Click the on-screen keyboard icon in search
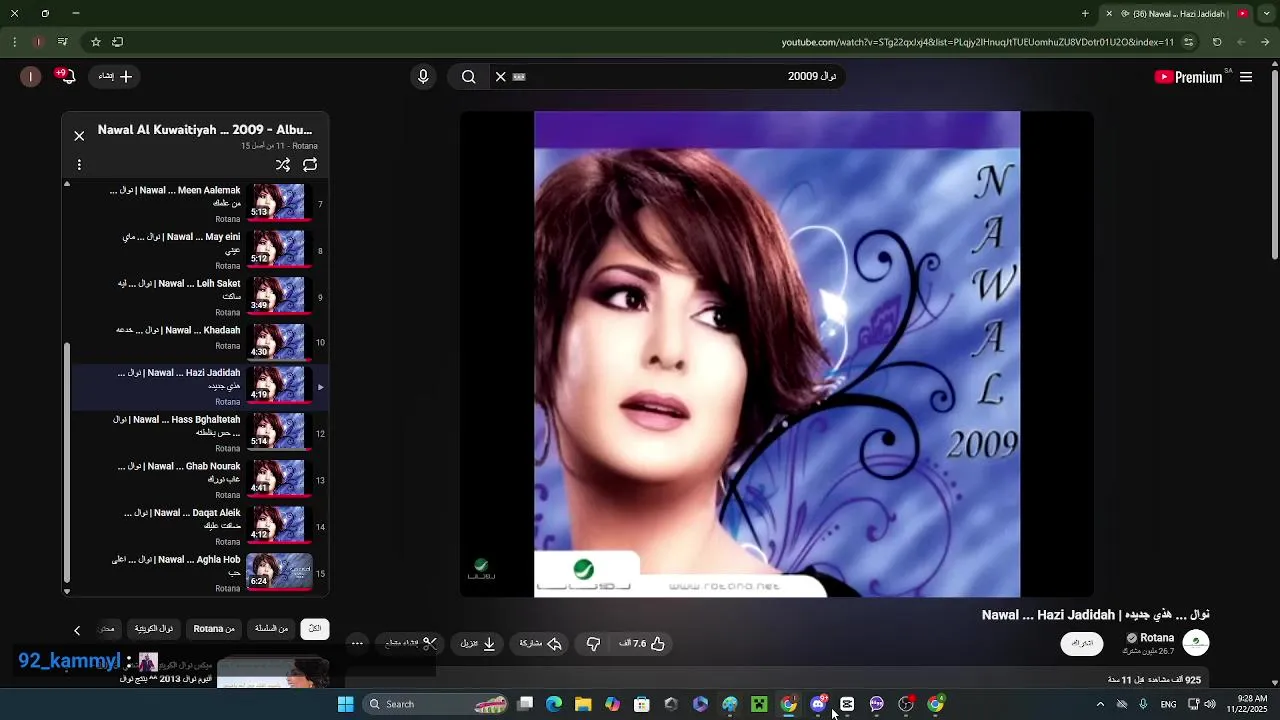This screenshot has height=720, width=1280. [519, 76]
